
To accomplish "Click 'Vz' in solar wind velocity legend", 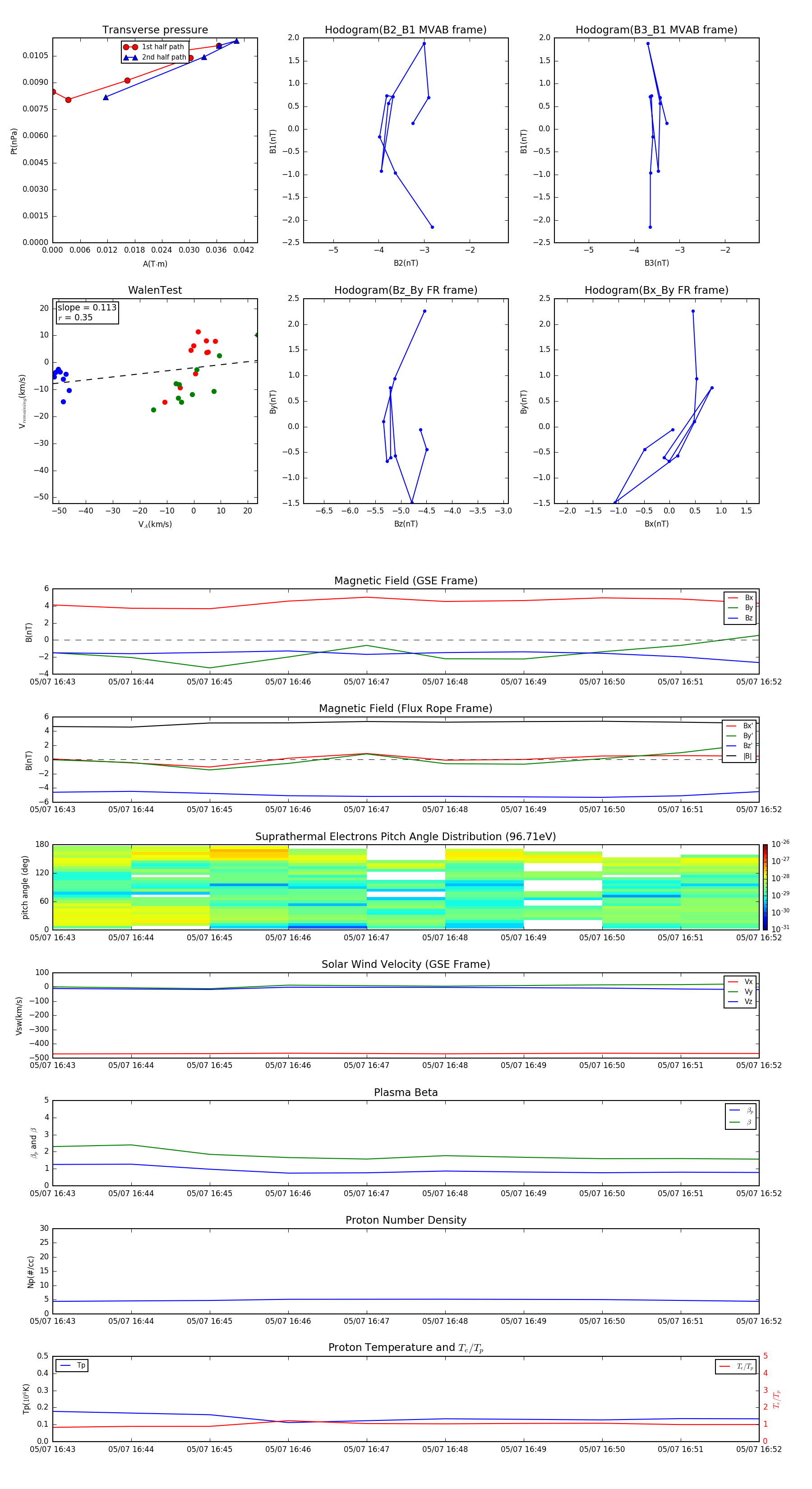I will pyautogui.click(x=741, y=1001).
